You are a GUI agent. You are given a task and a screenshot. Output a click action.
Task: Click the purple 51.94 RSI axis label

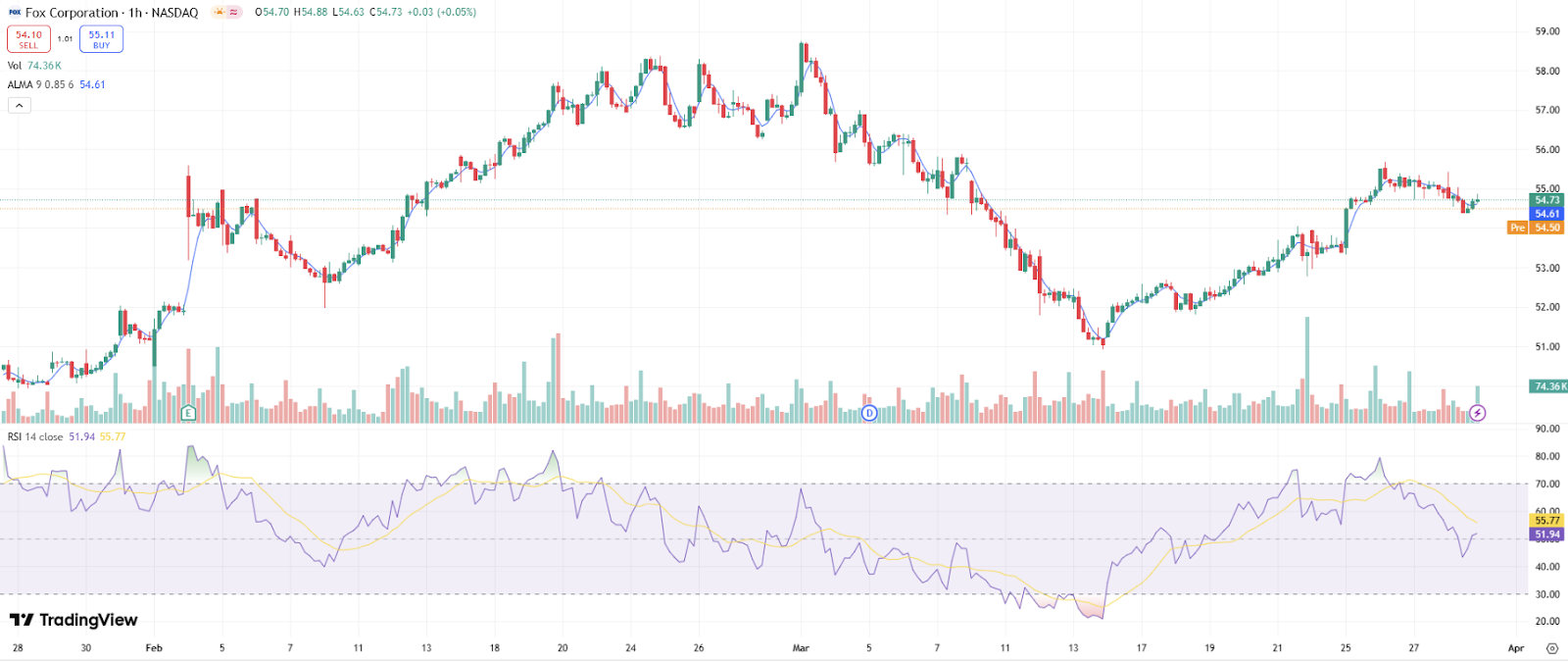click(x=1546, y=535)
